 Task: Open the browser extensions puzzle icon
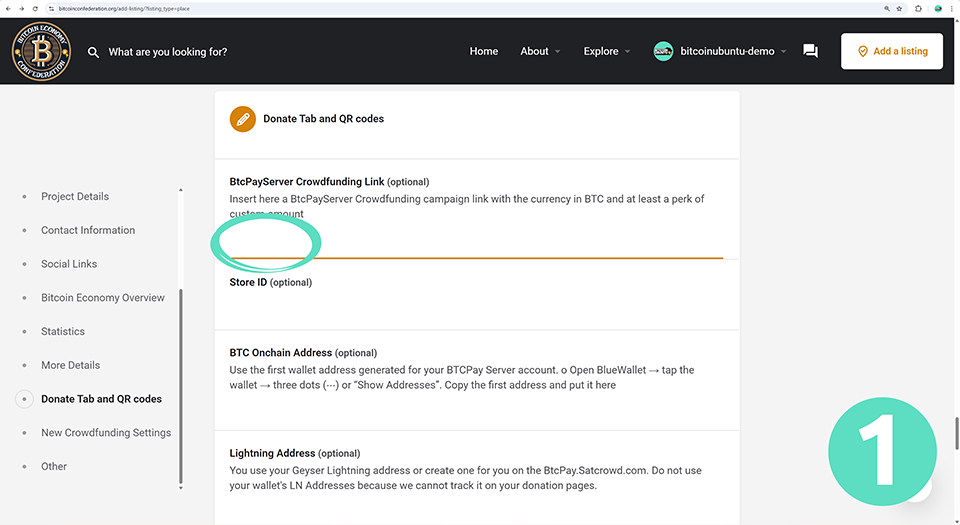918,8
